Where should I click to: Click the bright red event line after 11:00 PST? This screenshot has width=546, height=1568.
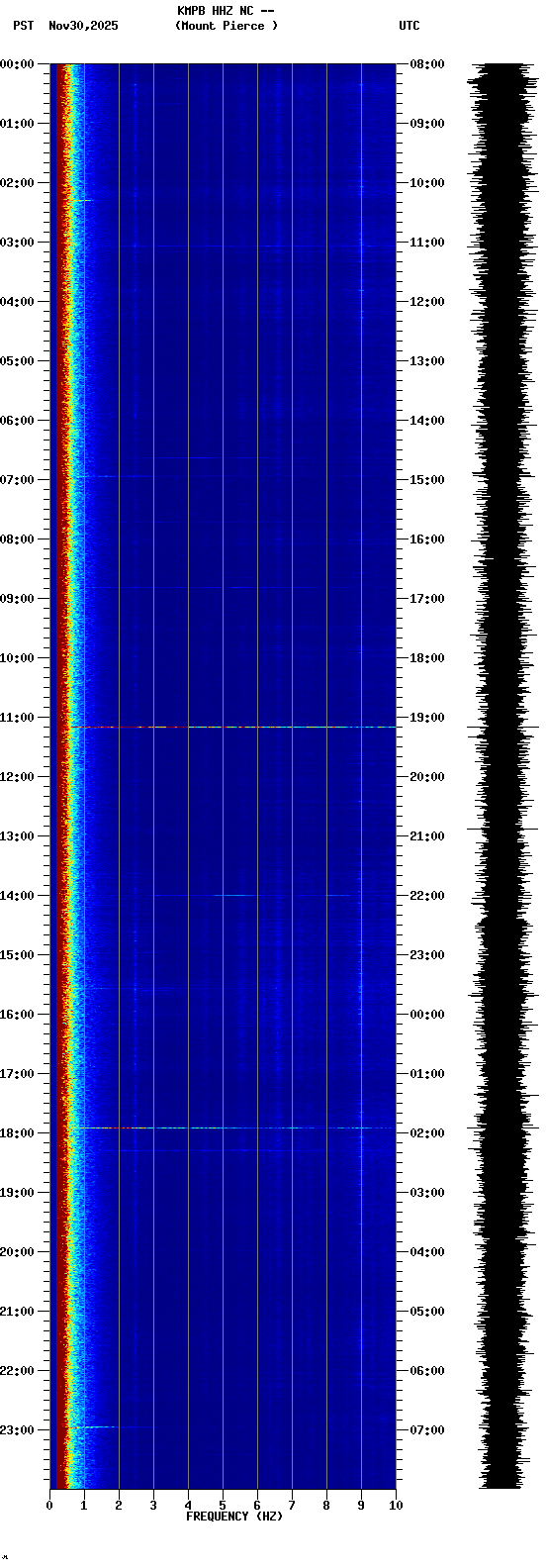tap(232, 727)
